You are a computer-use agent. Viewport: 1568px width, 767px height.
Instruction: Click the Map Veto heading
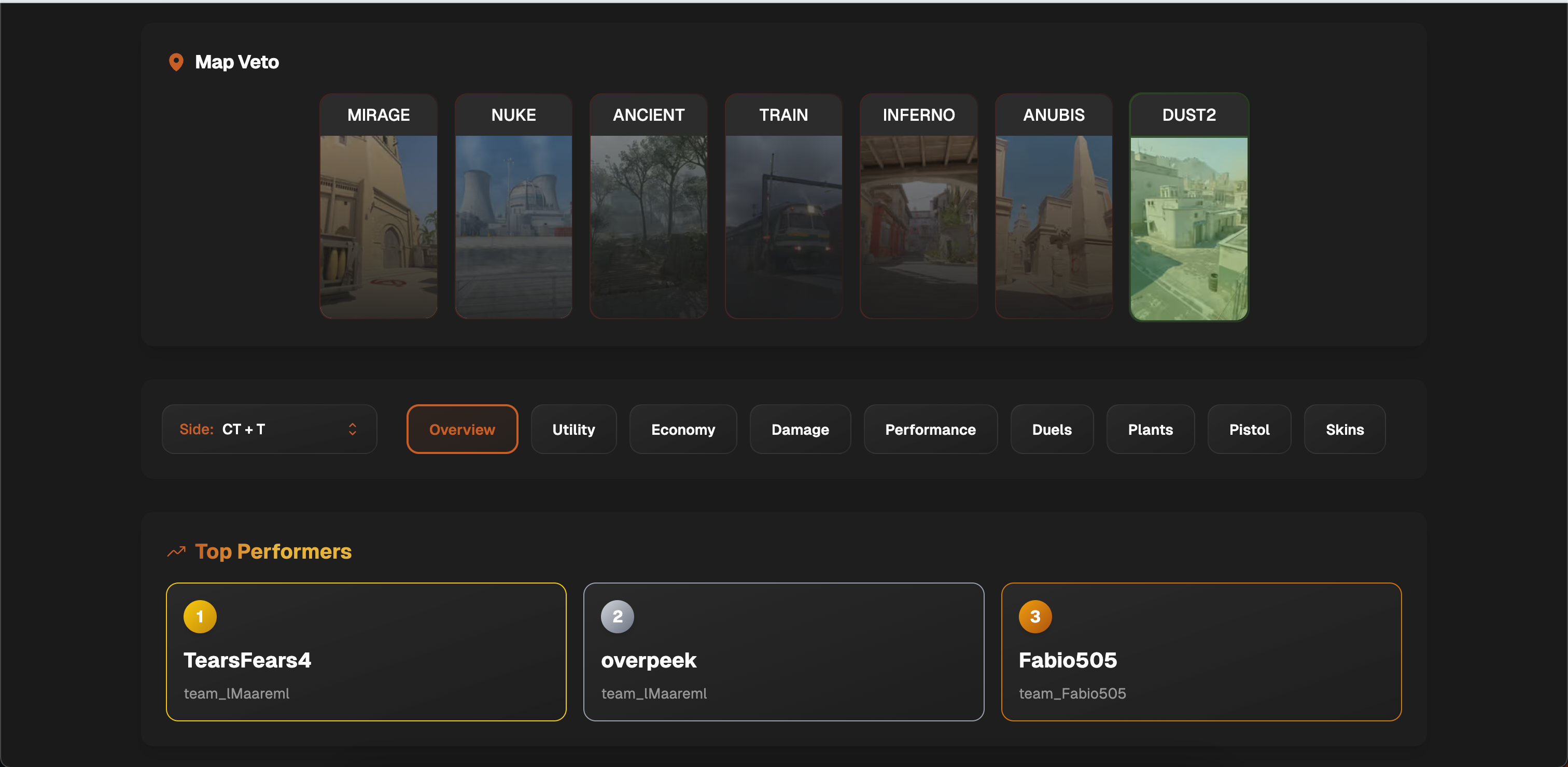tap(237, 62)
